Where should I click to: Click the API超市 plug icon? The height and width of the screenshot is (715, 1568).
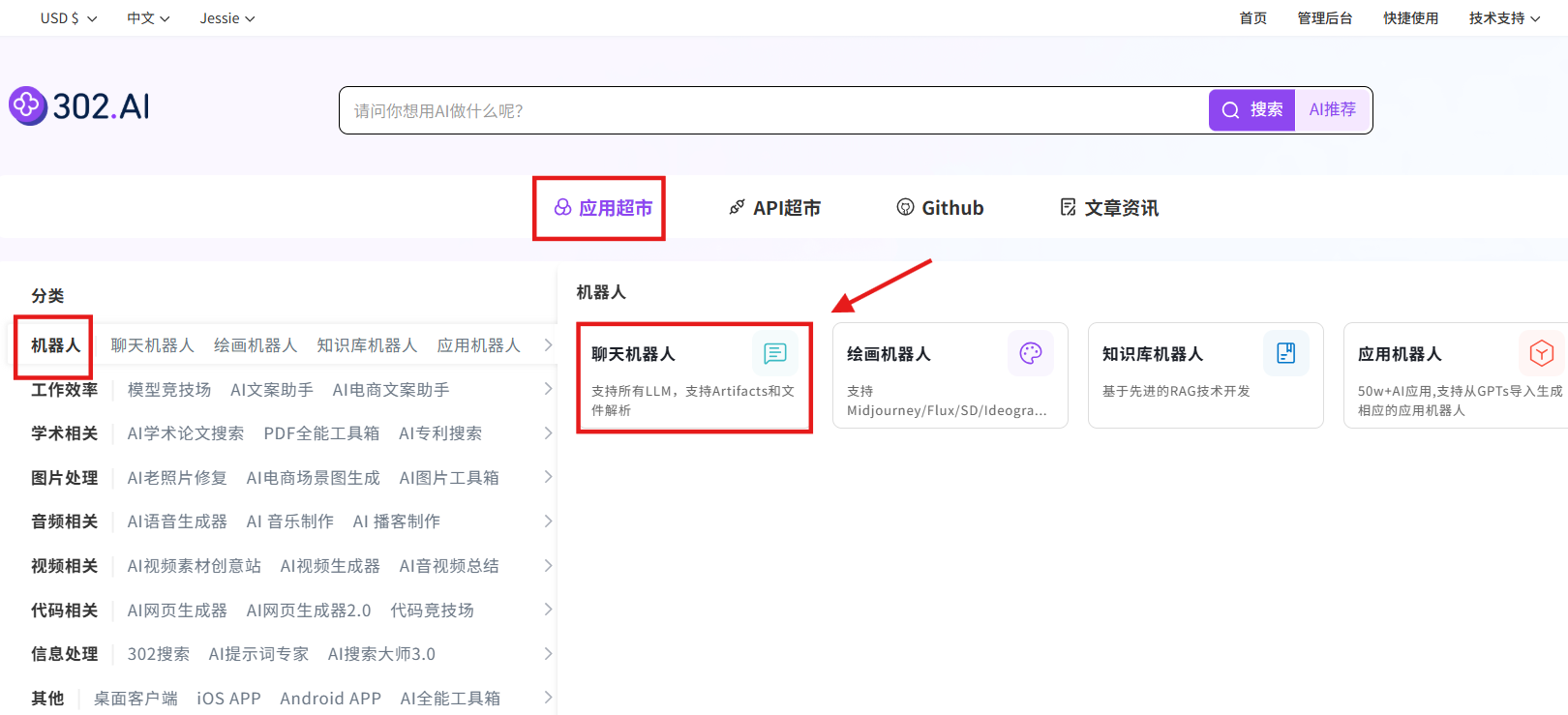tap(737, 208)
